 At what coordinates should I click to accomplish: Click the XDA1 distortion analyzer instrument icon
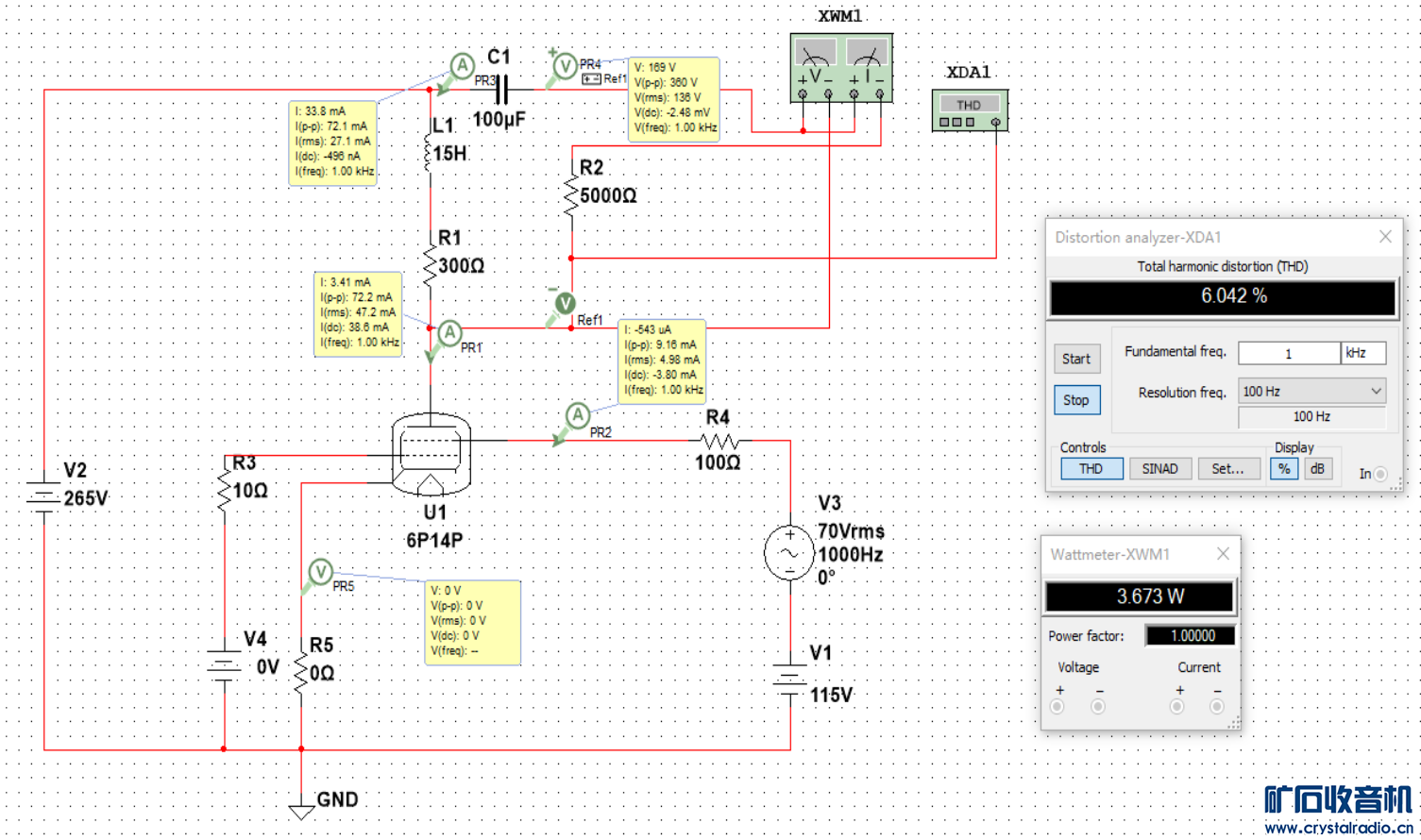[x=970, y=110]
